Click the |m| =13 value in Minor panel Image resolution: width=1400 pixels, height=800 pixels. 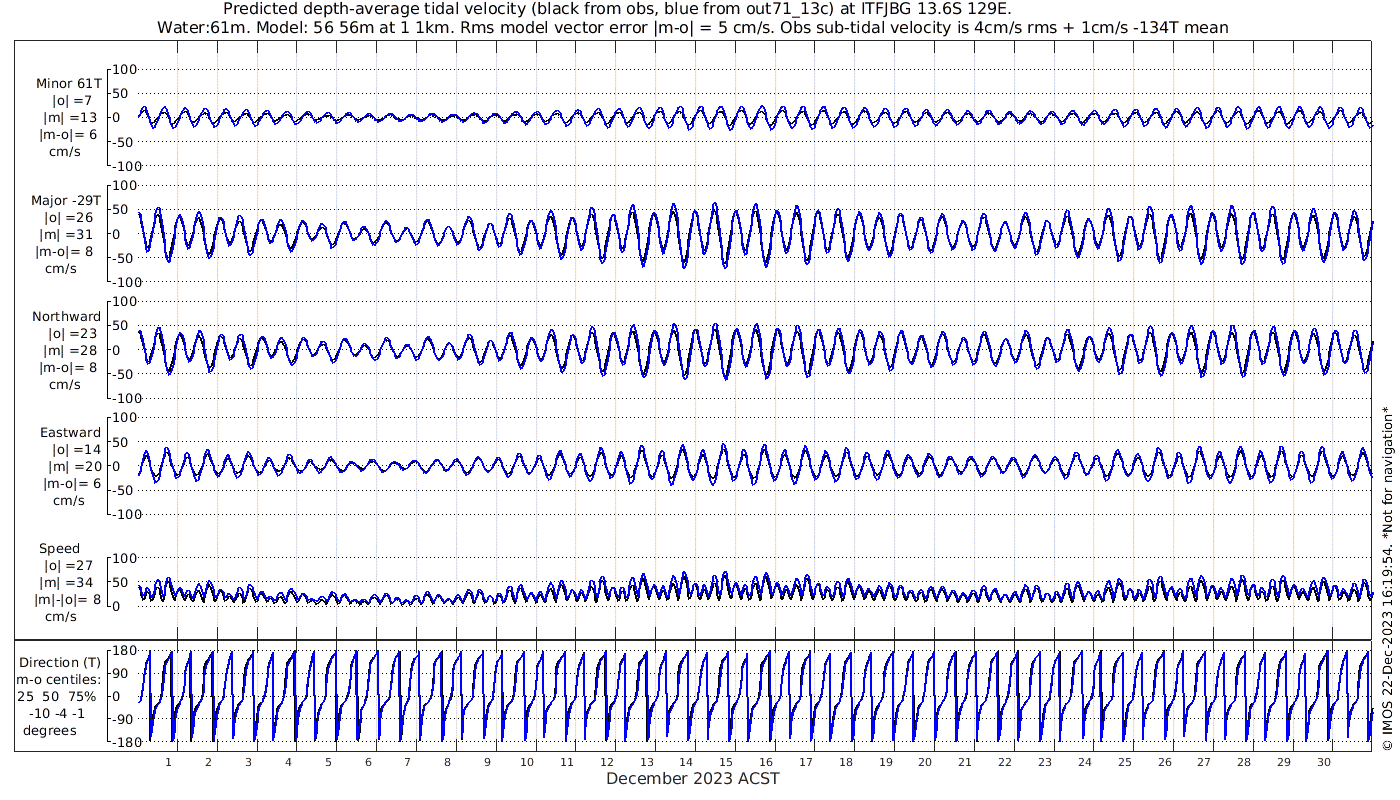click(x=67, y=118)
